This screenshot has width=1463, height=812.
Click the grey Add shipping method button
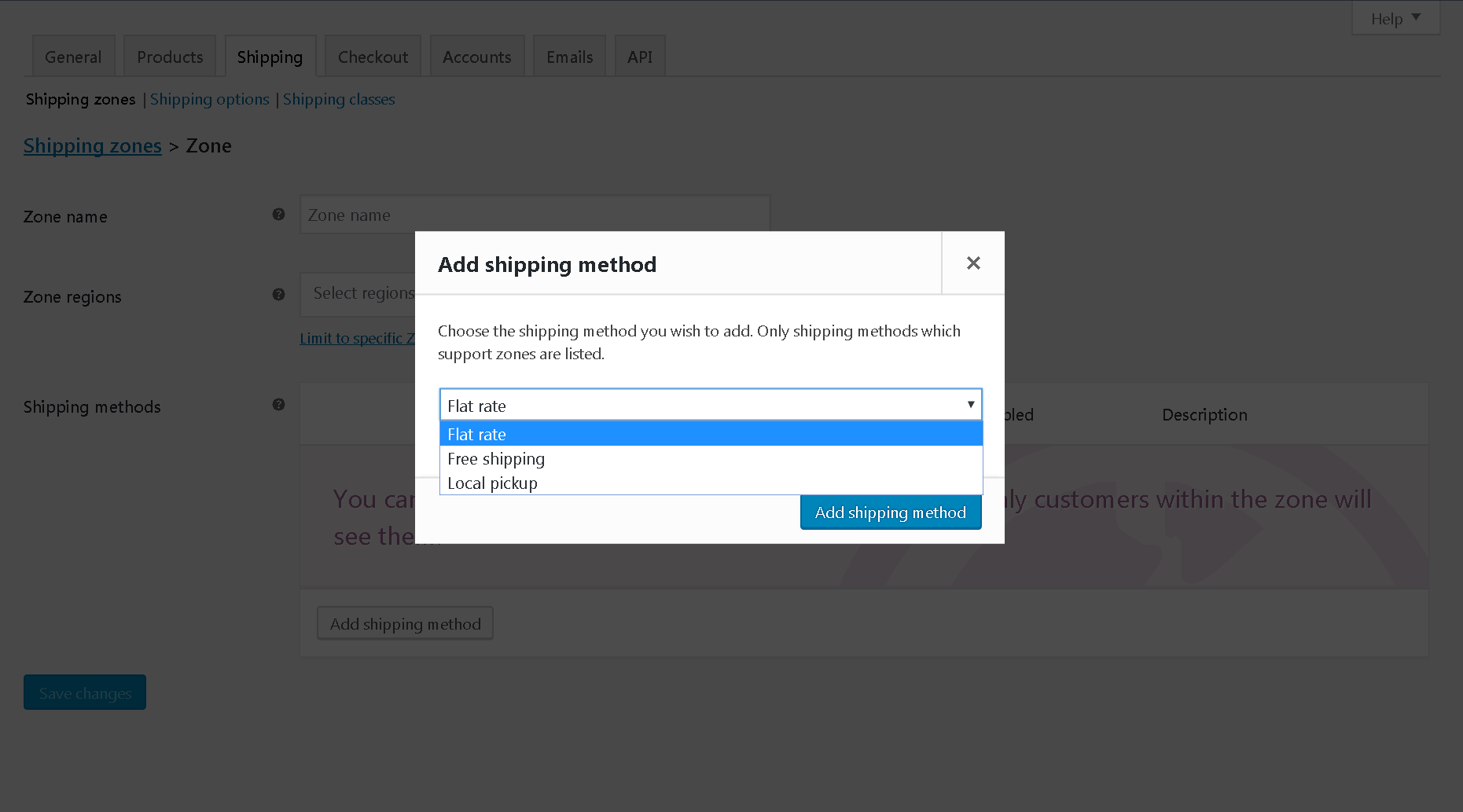405,624
